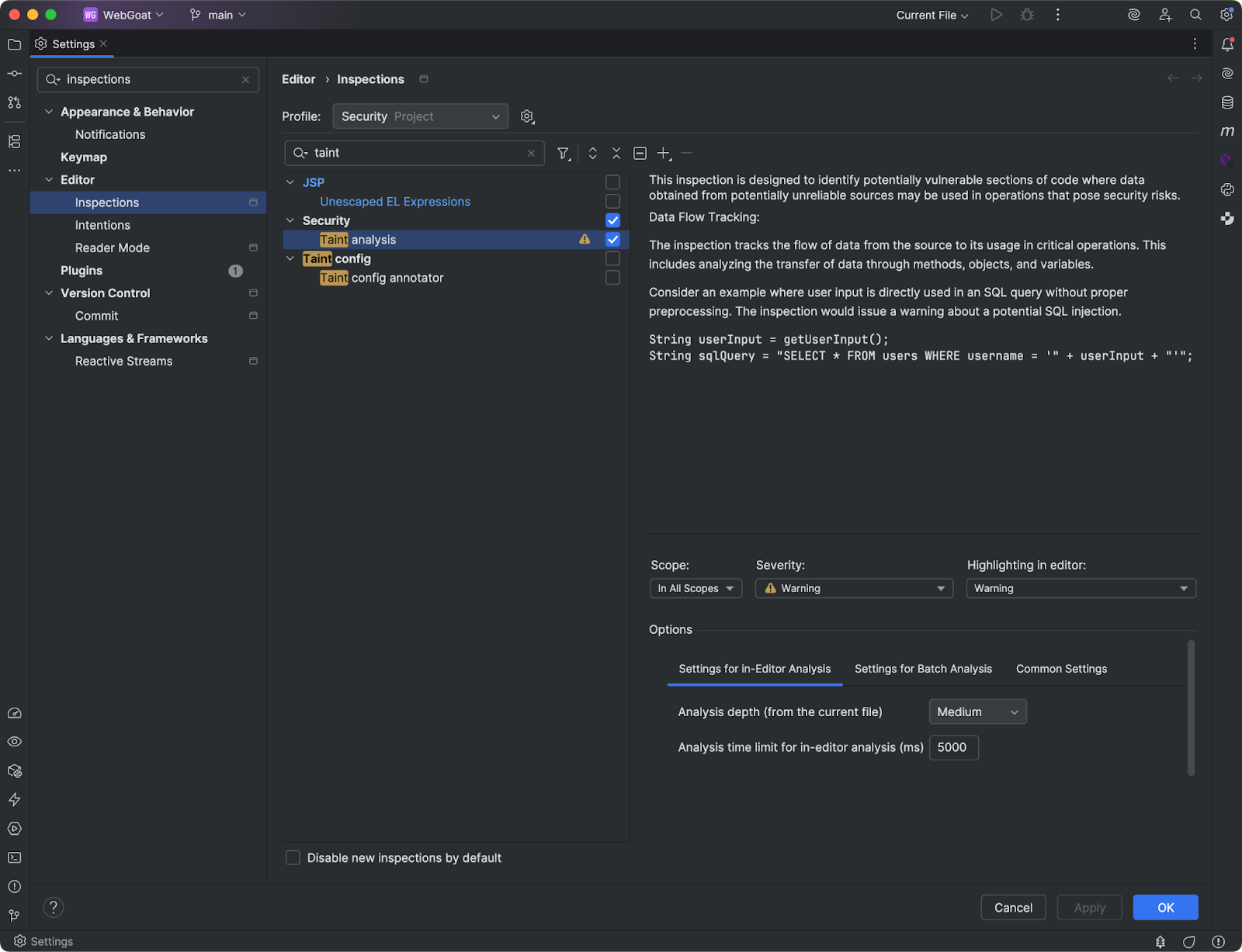Enable Unescaped EL Expressions inspection checkbox
1242x952 pixels.
pyautogui.click(x=612, y=202)
